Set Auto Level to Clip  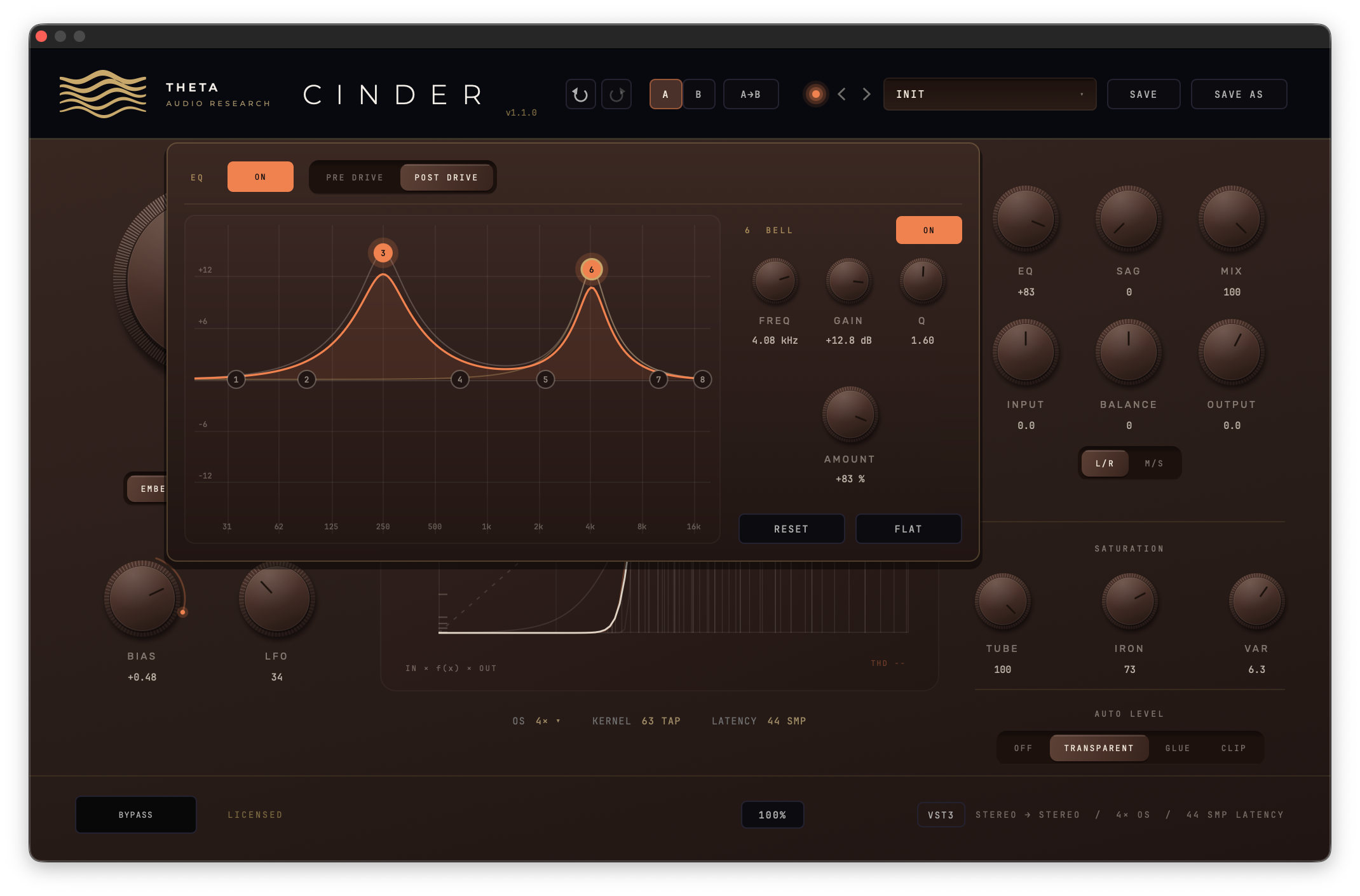click(1234, 748)
